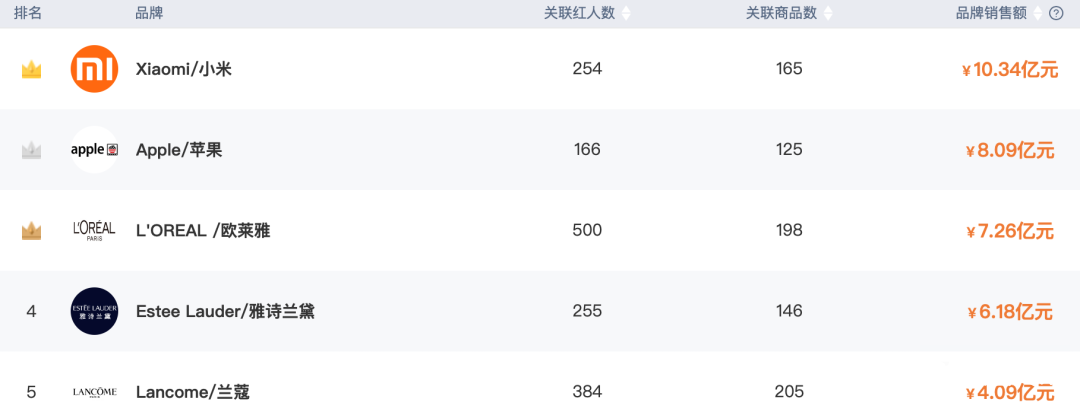
Task: Click the bronze crown rank icon
Action: (31, 231)
